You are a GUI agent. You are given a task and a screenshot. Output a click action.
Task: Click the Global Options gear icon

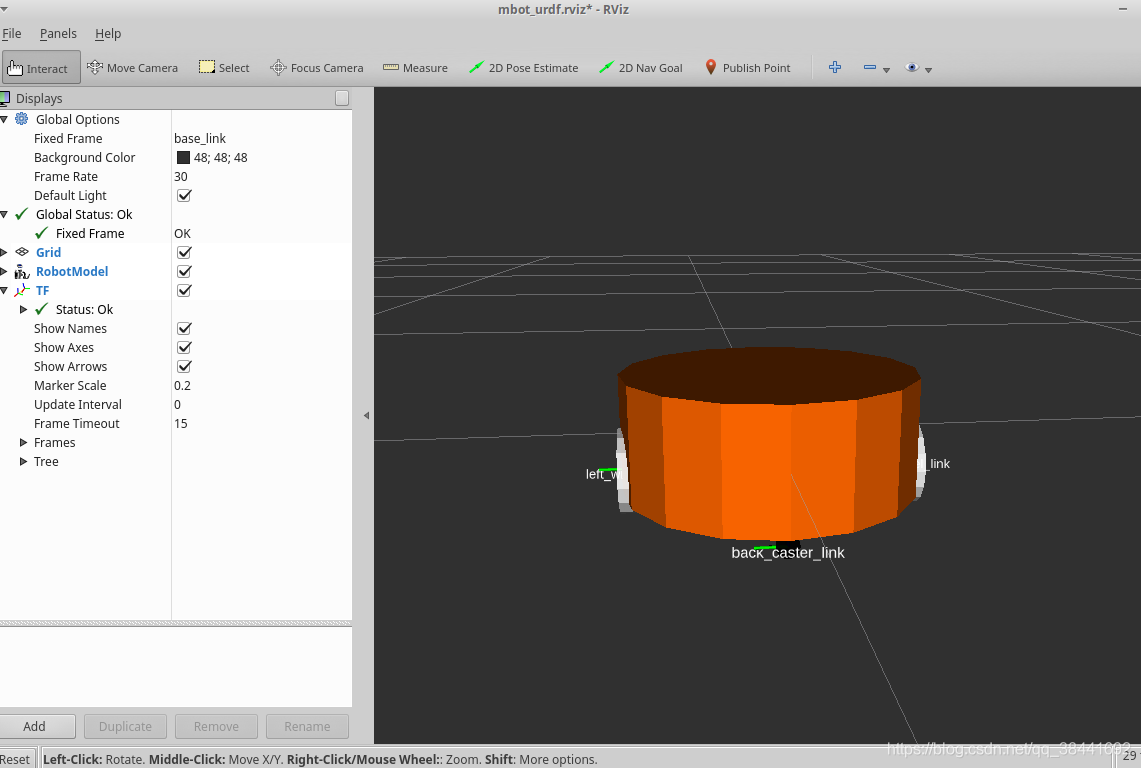coord(22,119)
